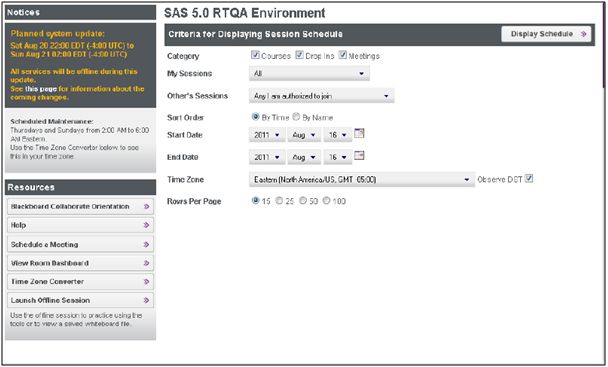Open the Time Zone Converter link
608x367 pixels.
coord(80,282)
